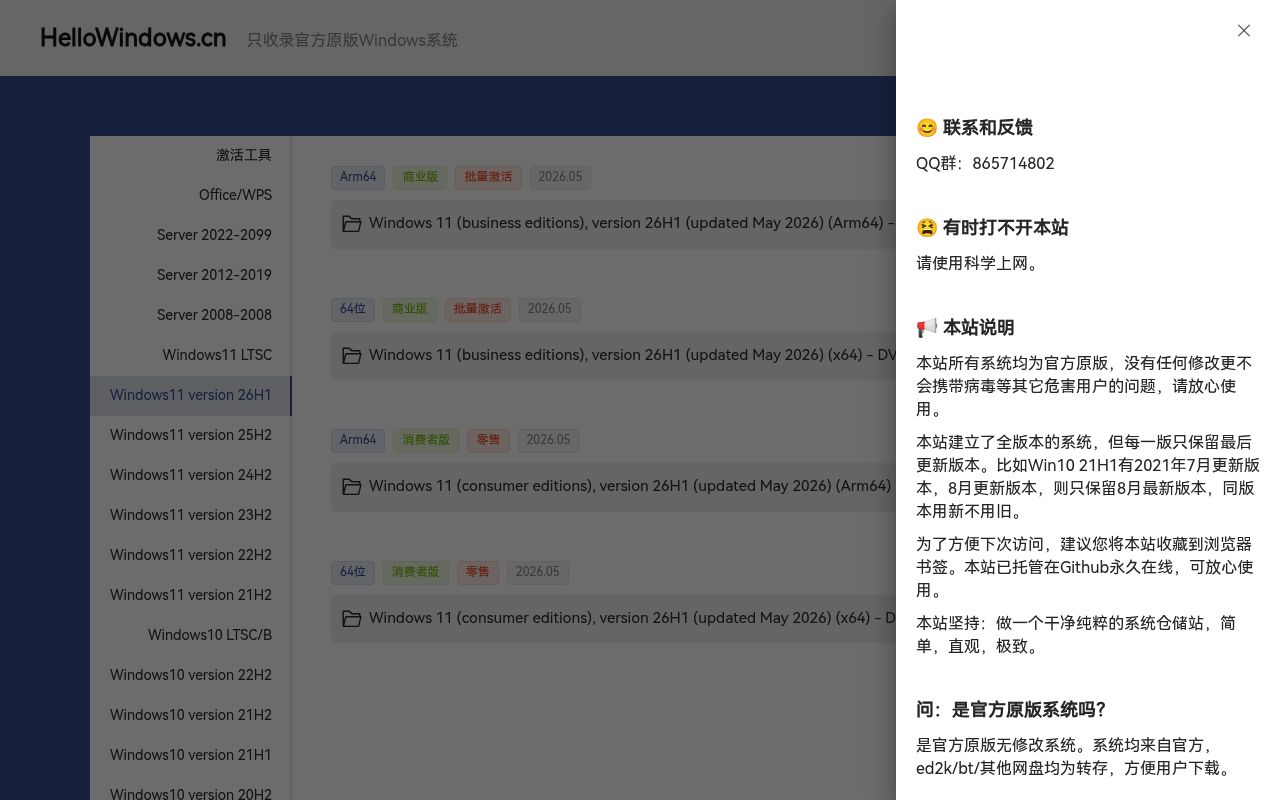Image resolution: width=1280 pixels, height=800 pixels.
Task: Go to Windows11 version 21H2
Action: 191,595
